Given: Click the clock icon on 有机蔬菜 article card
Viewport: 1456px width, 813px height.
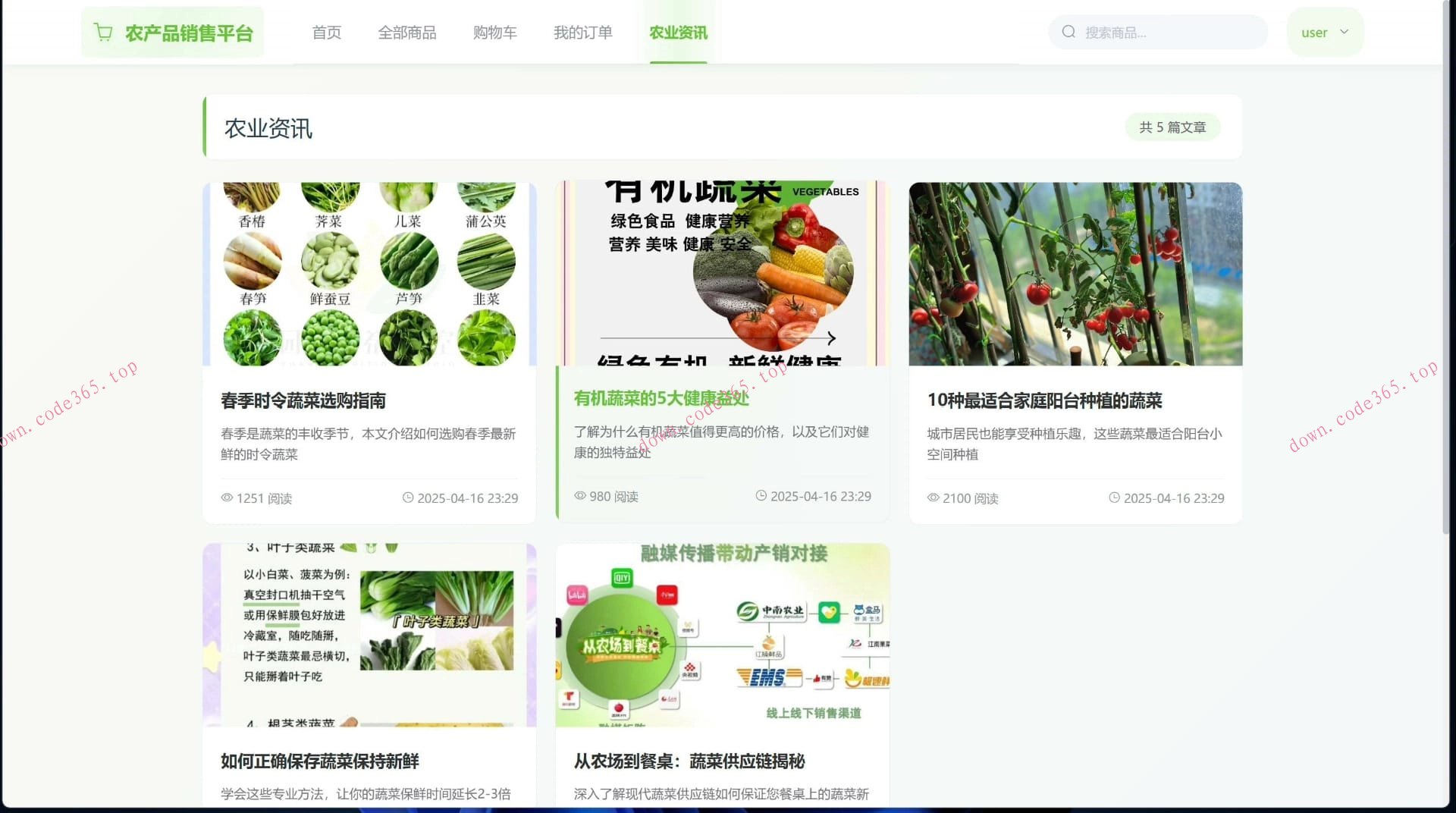Looking at the screenshot, I should tap(761, 496).
